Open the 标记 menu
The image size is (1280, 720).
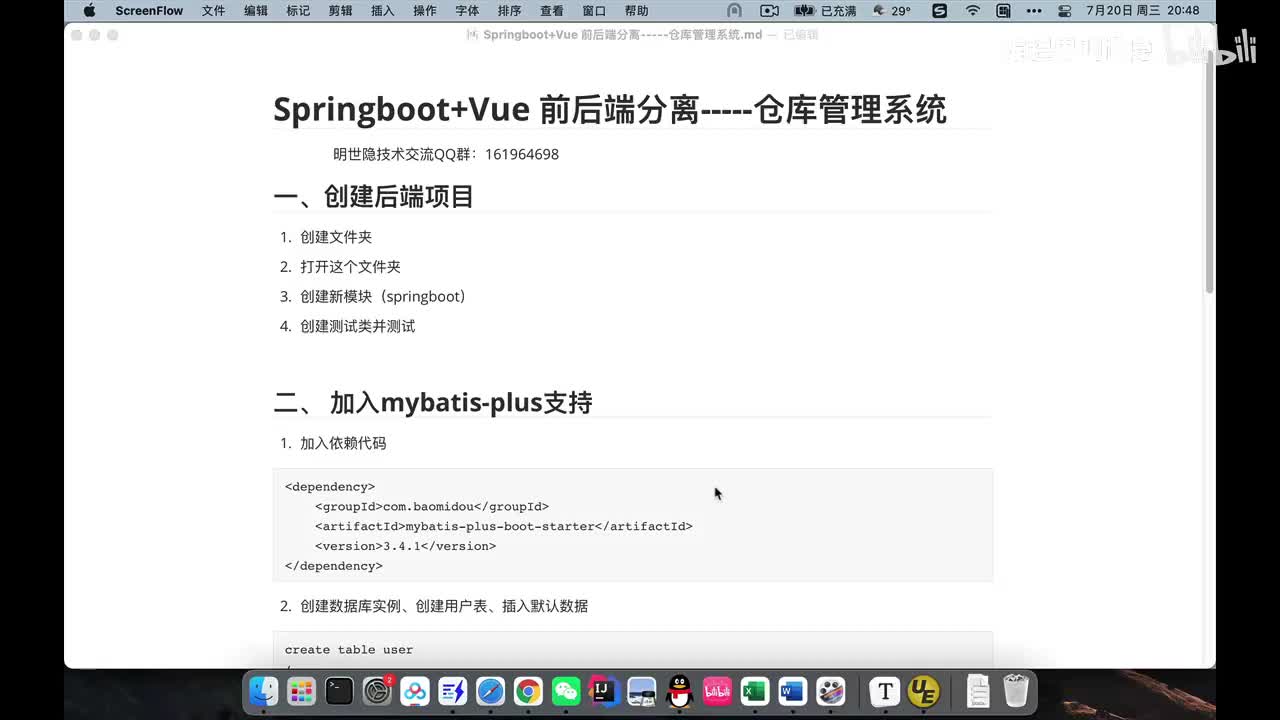click(x=298, y=11)
